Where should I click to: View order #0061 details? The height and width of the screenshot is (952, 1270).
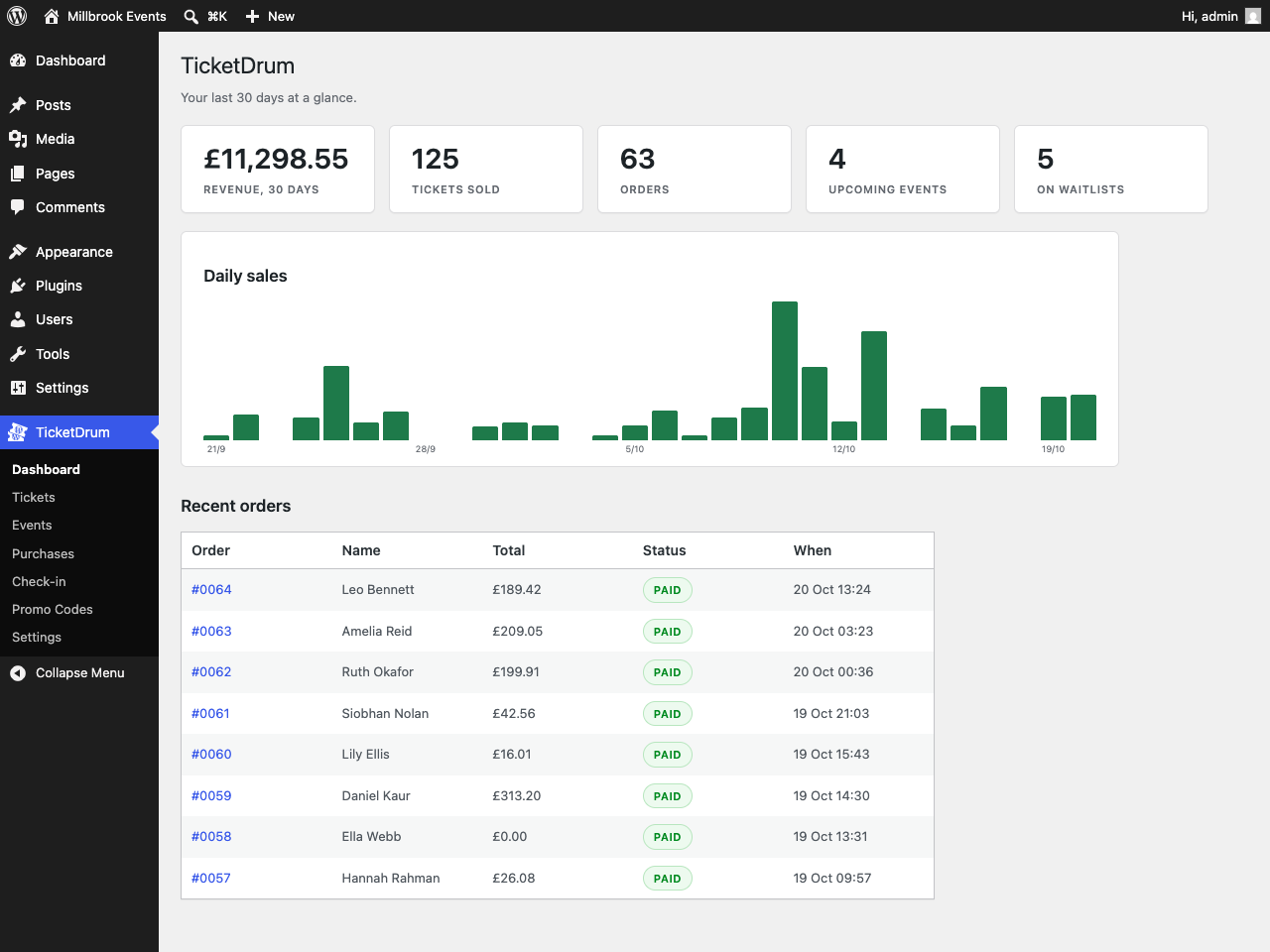pos(210,714)
